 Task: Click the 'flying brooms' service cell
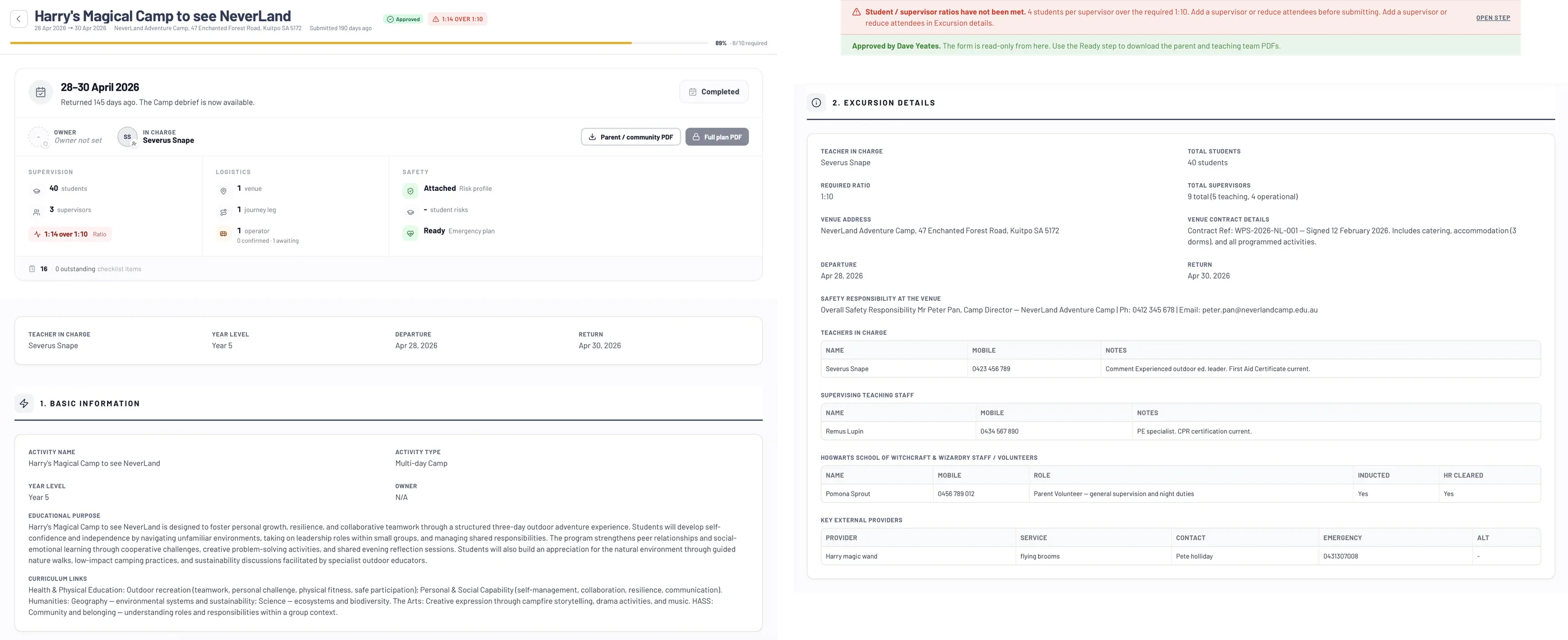(x=1093, y=557)
